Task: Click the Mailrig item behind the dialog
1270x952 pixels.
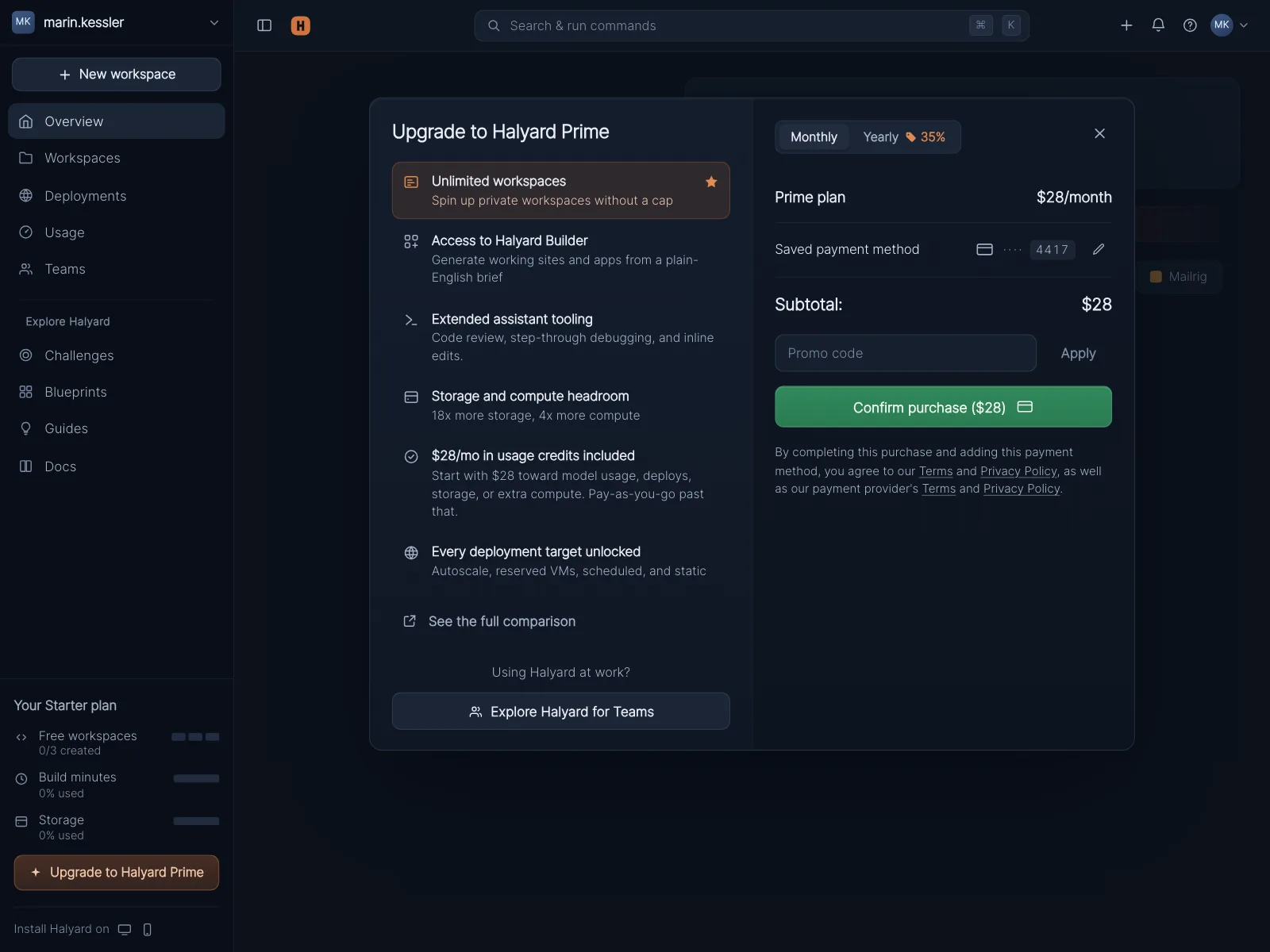Action: [x=1179, y=277]
